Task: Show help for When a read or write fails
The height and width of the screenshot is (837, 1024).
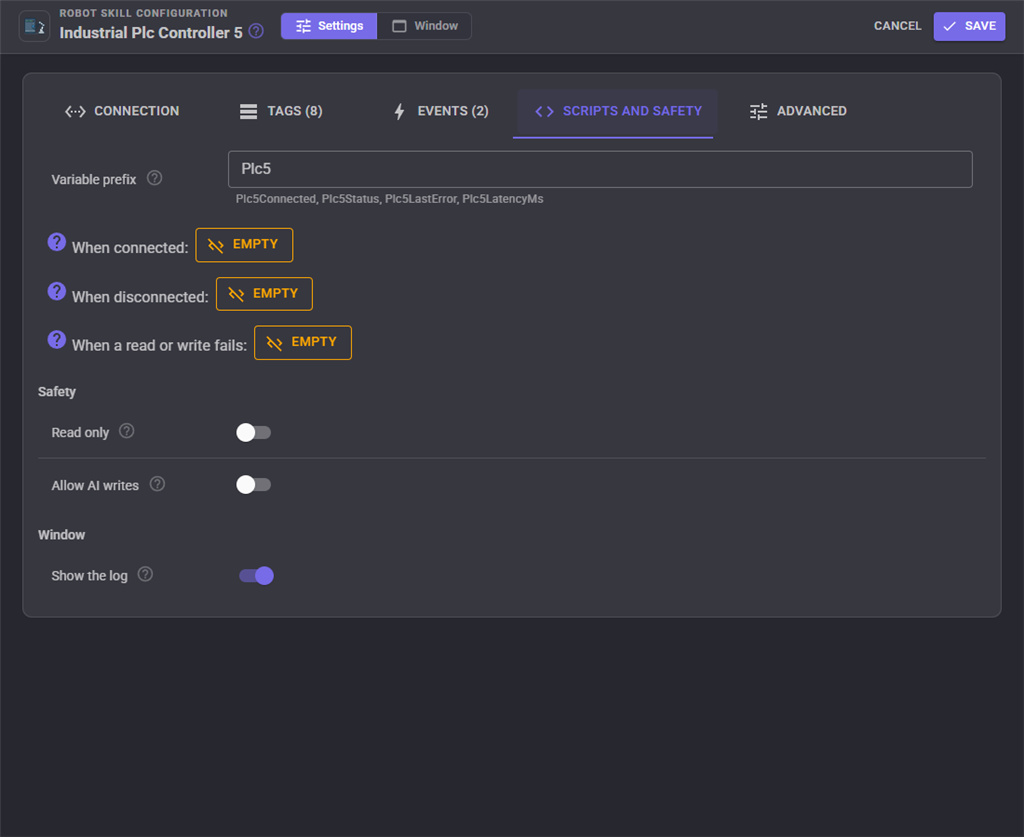Action: point(57,340)
